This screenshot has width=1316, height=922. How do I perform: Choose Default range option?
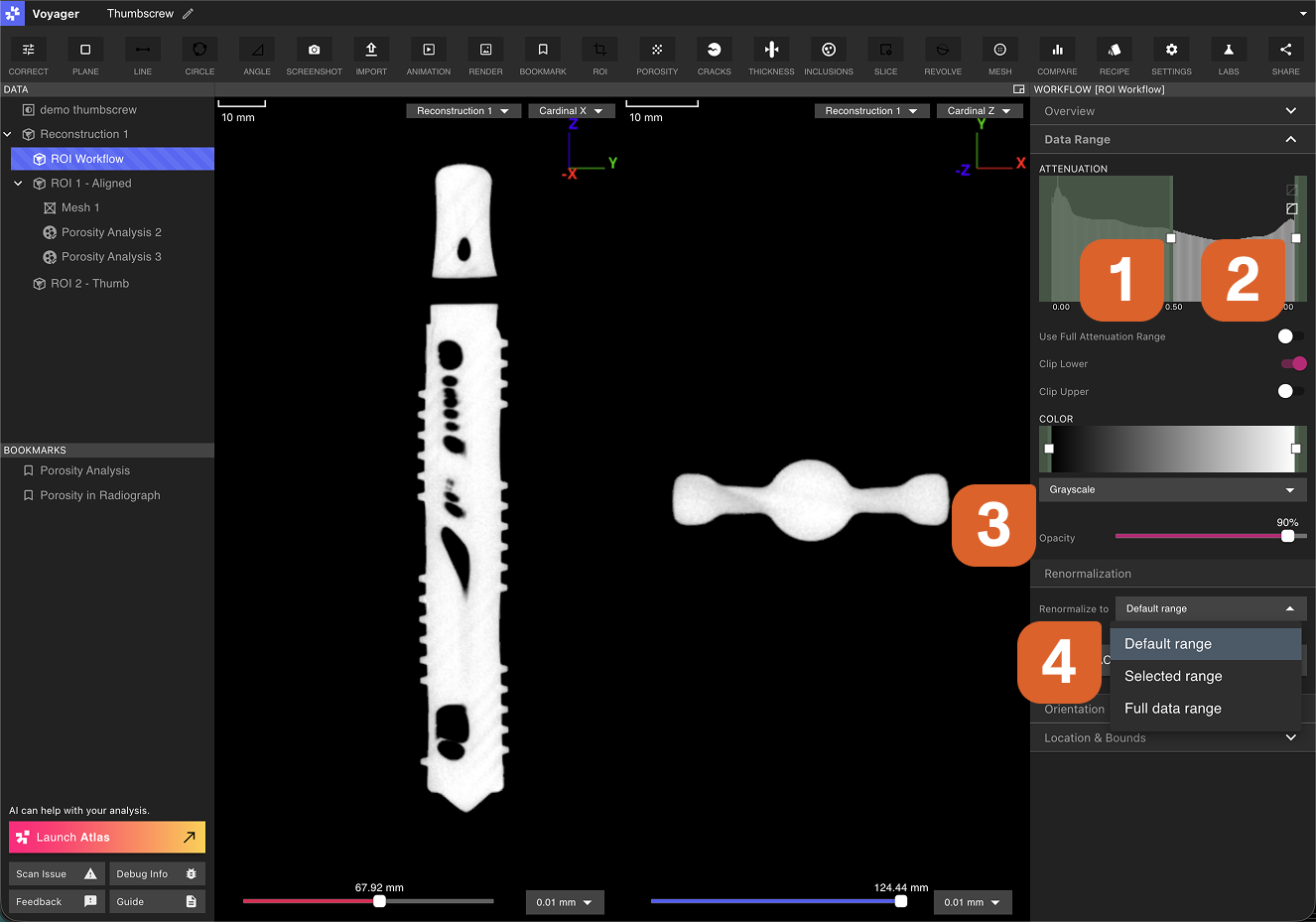click(1205, 644)
